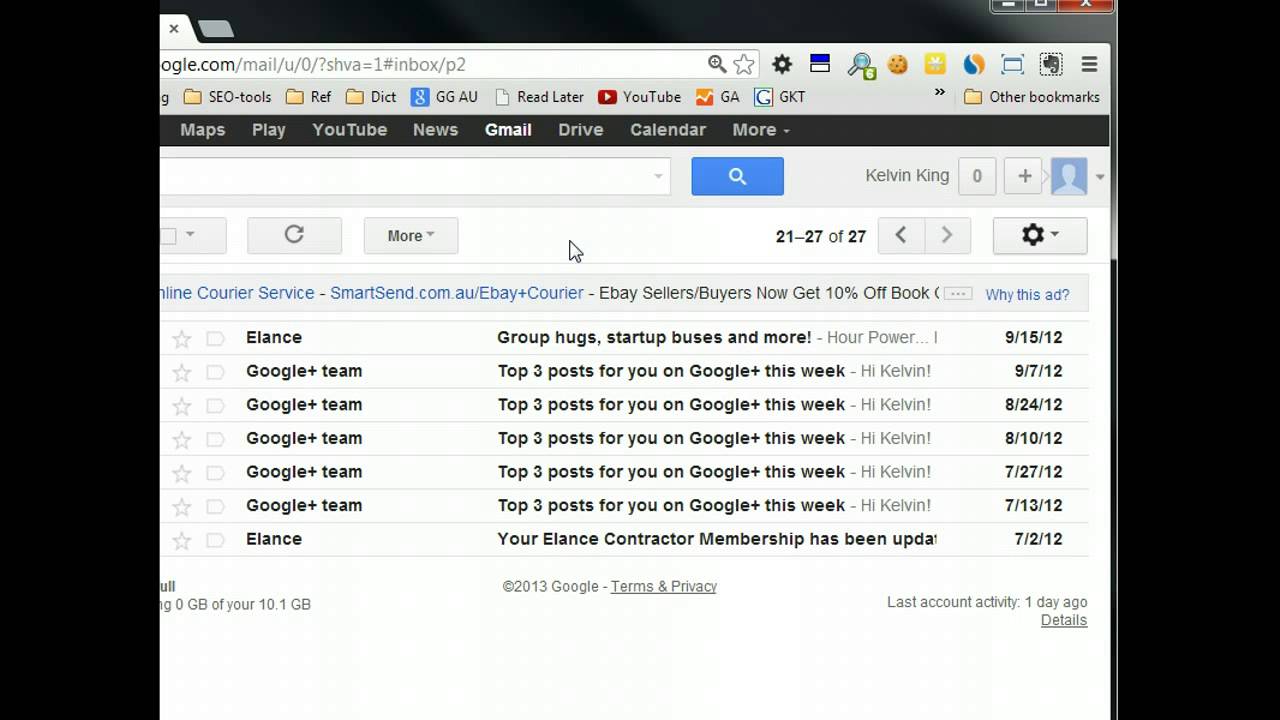Click the Kelvin King profile name
Viewport: 1280px width, 720px height.
[x=907, y=176]
